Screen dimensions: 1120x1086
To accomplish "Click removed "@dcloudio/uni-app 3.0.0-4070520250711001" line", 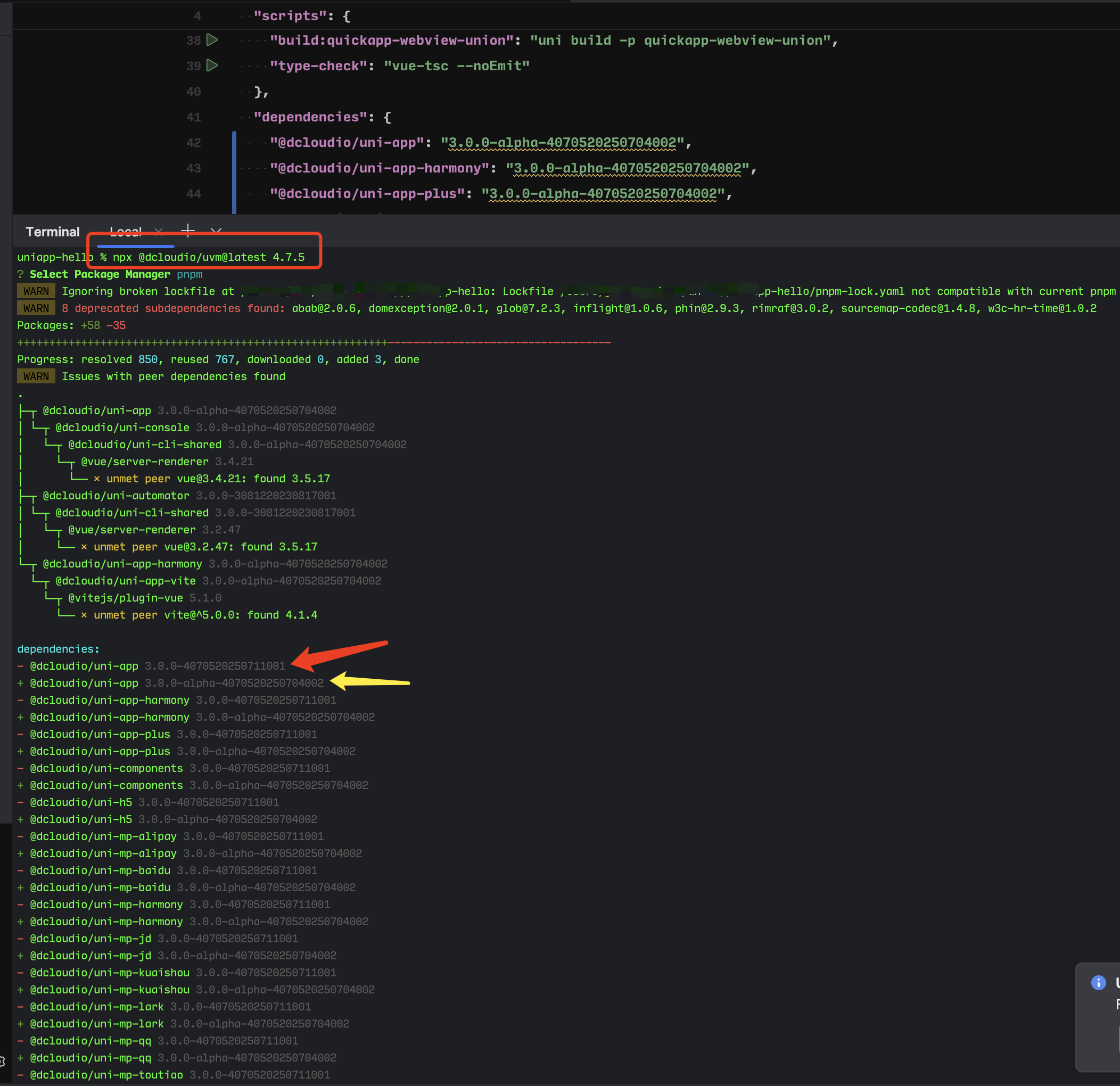I will [151, 667].
